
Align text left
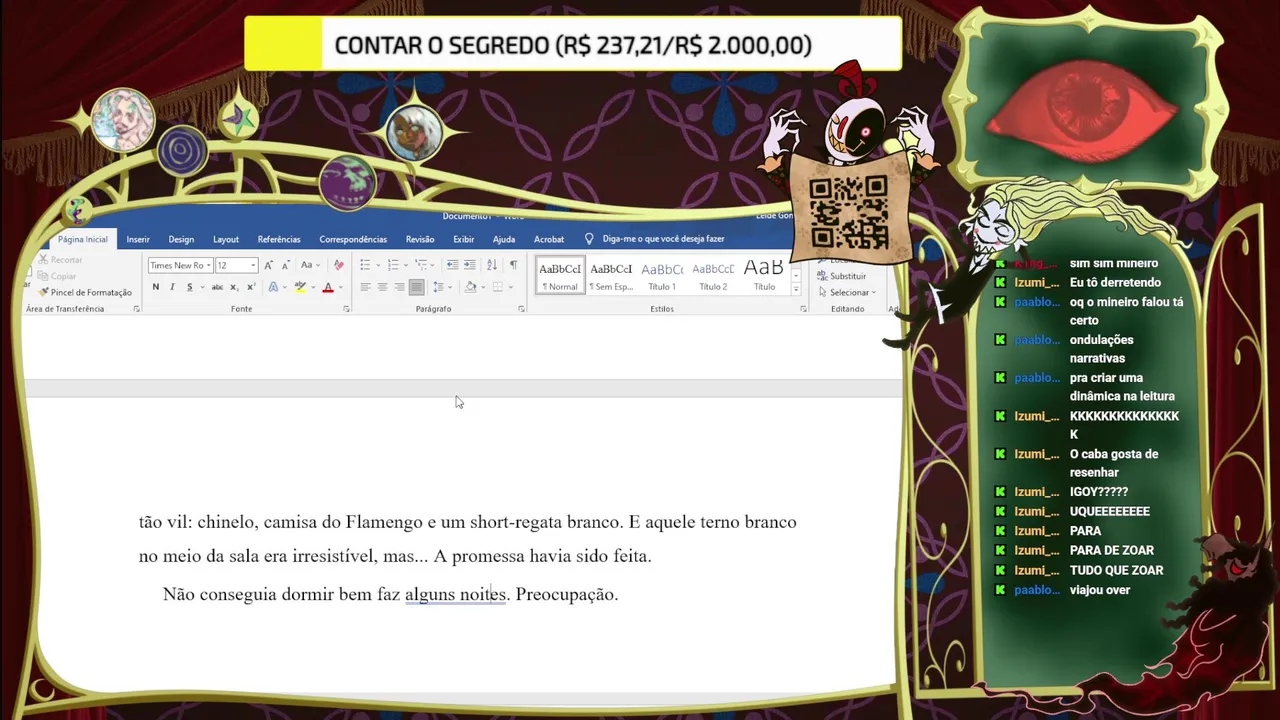pos(365,287)
